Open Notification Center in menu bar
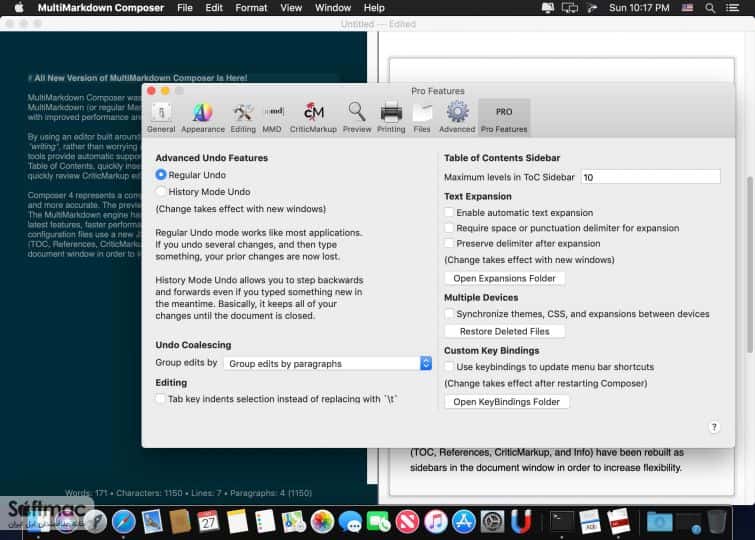The width and height of the screenshot is (755, 540). 732,8
